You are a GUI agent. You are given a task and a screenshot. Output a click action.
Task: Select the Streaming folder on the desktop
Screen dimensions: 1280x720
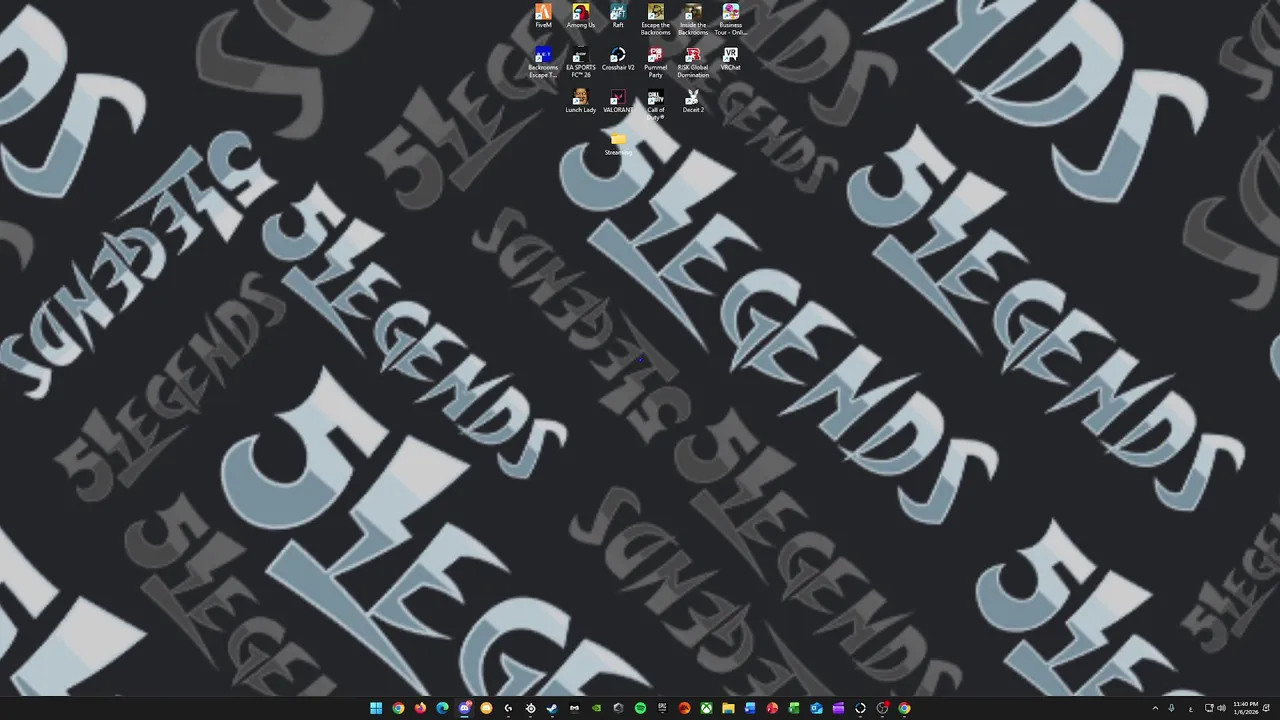coord(618,143)
